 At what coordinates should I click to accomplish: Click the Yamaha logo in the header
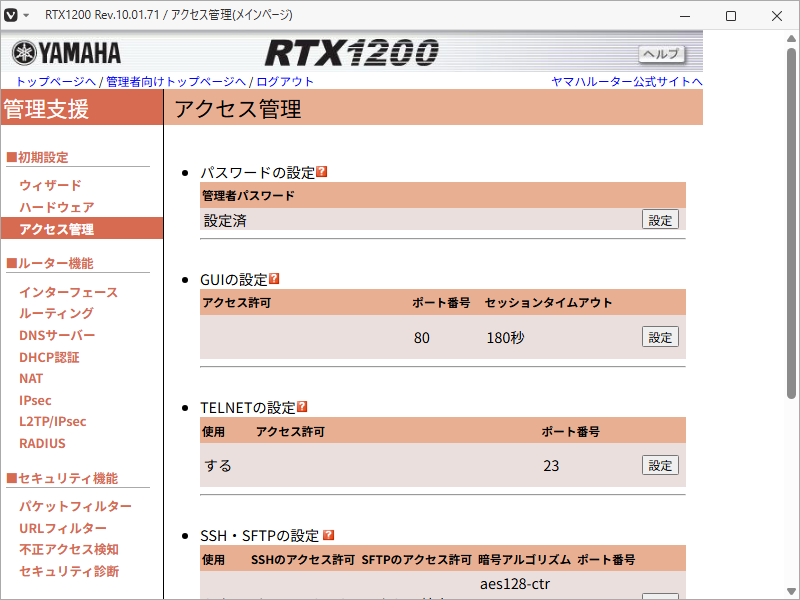[66, 53]
